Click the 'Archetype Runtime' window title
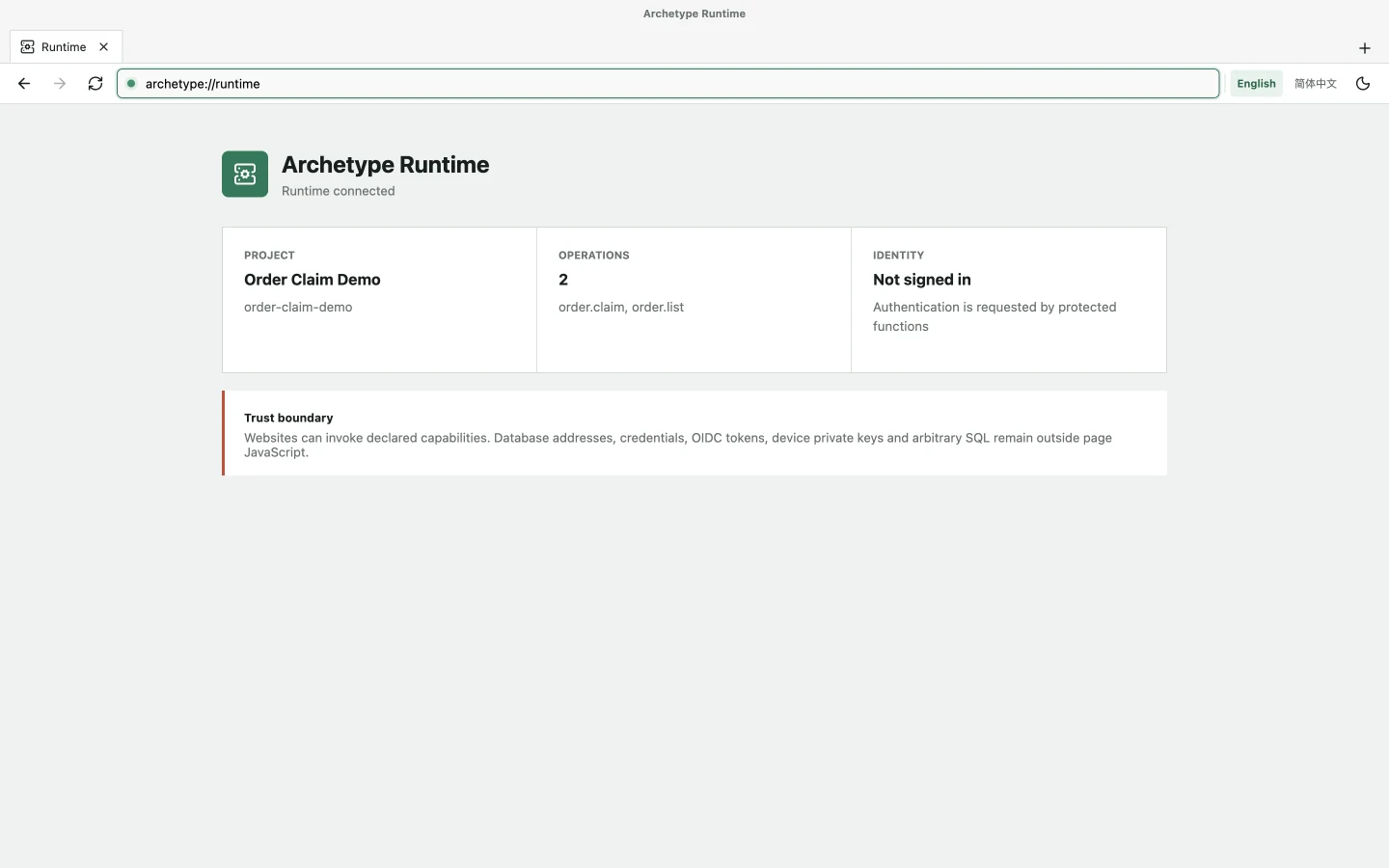The image size is (1389, 868). coord(694,14)
